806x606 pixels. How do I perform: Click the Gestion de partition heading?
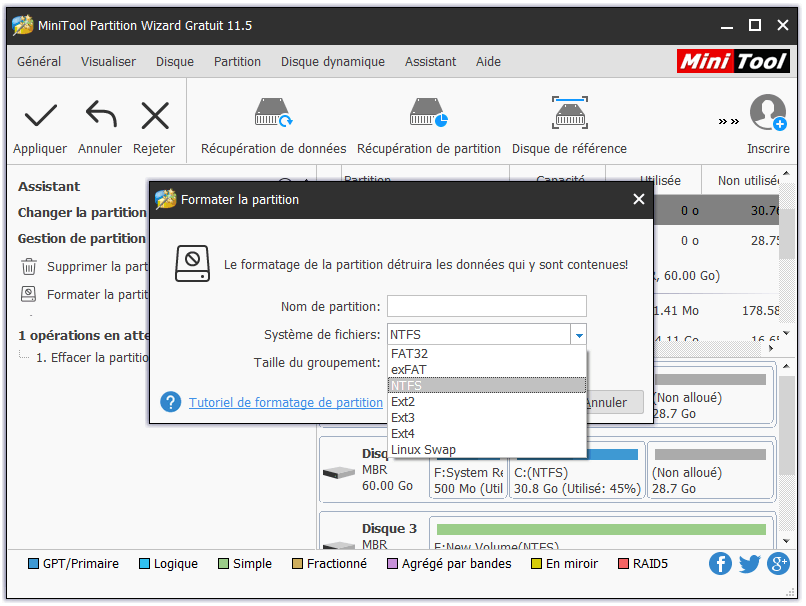[x=82, y=238]
